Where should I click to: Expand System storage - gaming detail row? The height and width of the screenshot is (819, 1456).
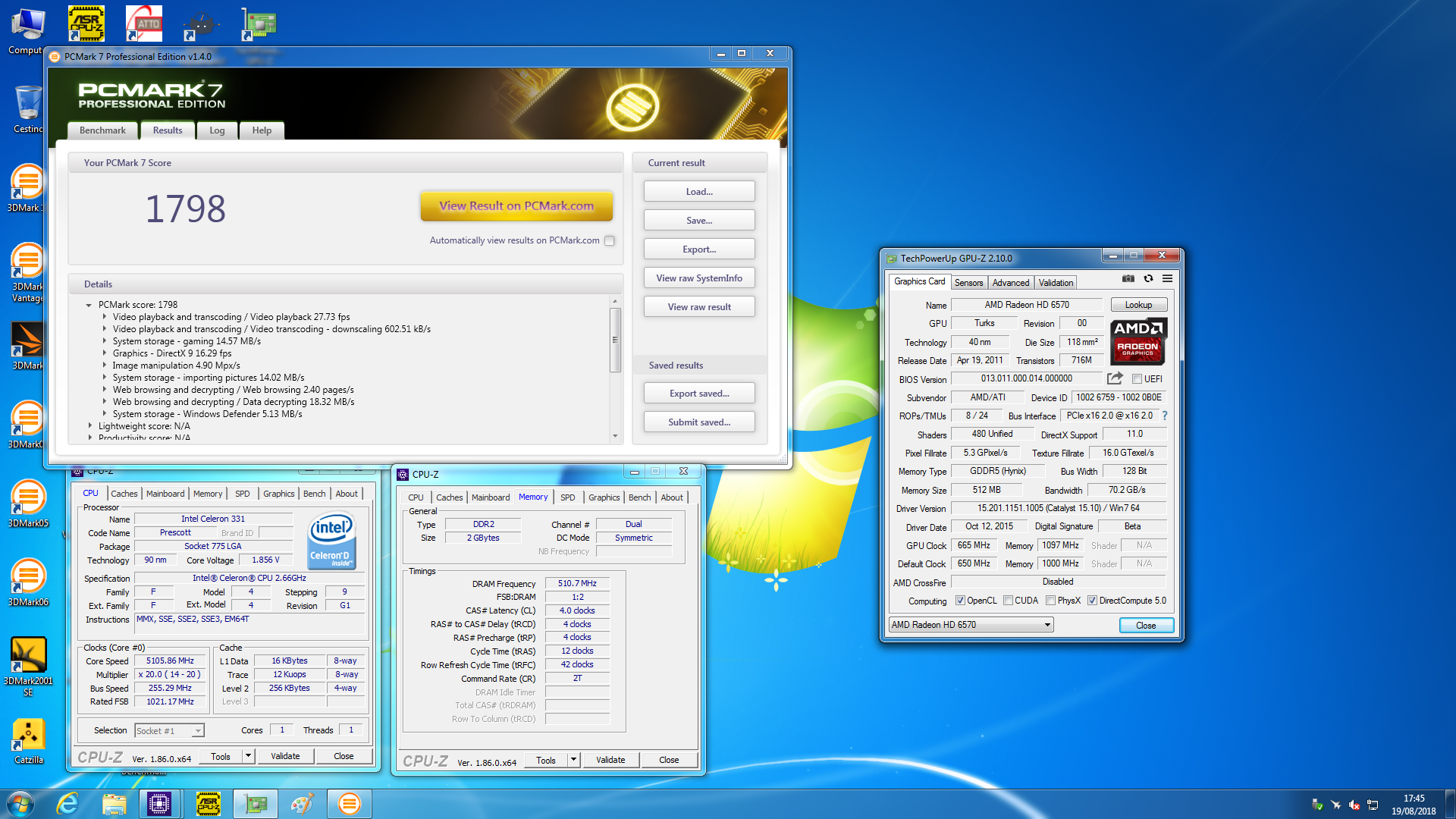pos(105,341)
